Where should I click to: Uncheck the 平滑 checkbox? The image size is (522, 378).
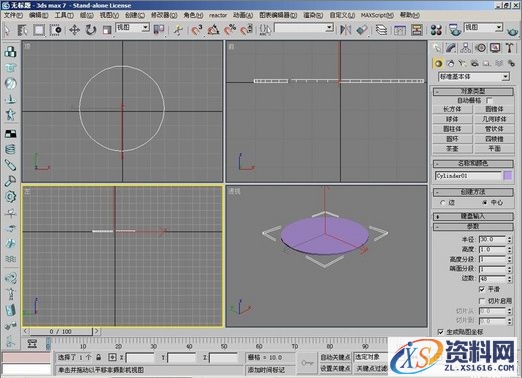[x=482, y=289]
